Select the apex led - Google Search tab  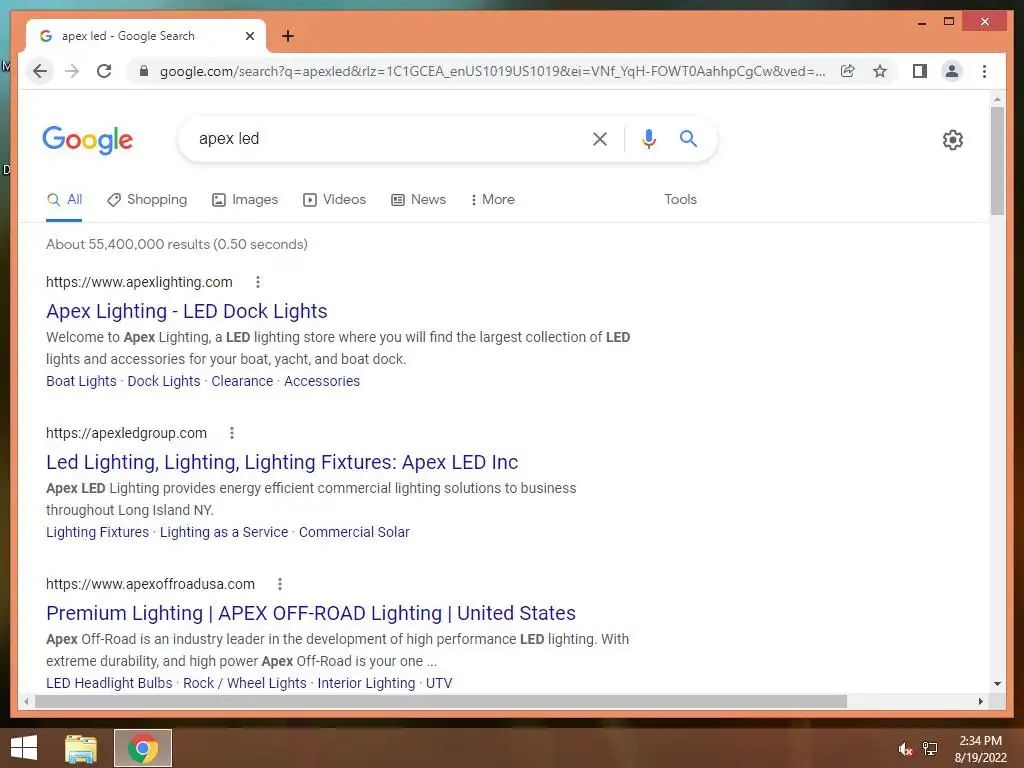coord(146,36)
